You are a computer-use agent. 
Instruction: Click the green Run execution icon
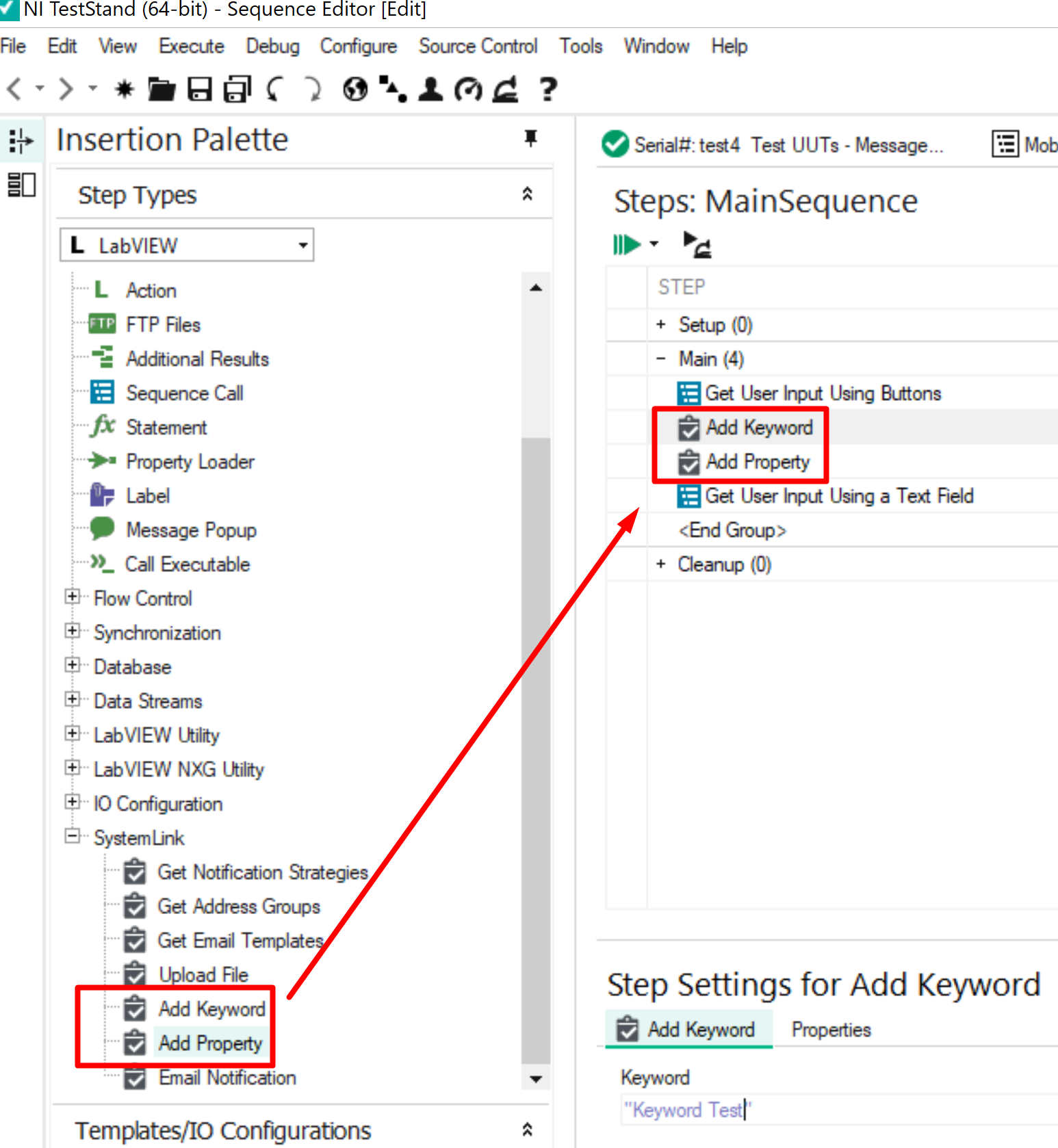tap(627, 244)
